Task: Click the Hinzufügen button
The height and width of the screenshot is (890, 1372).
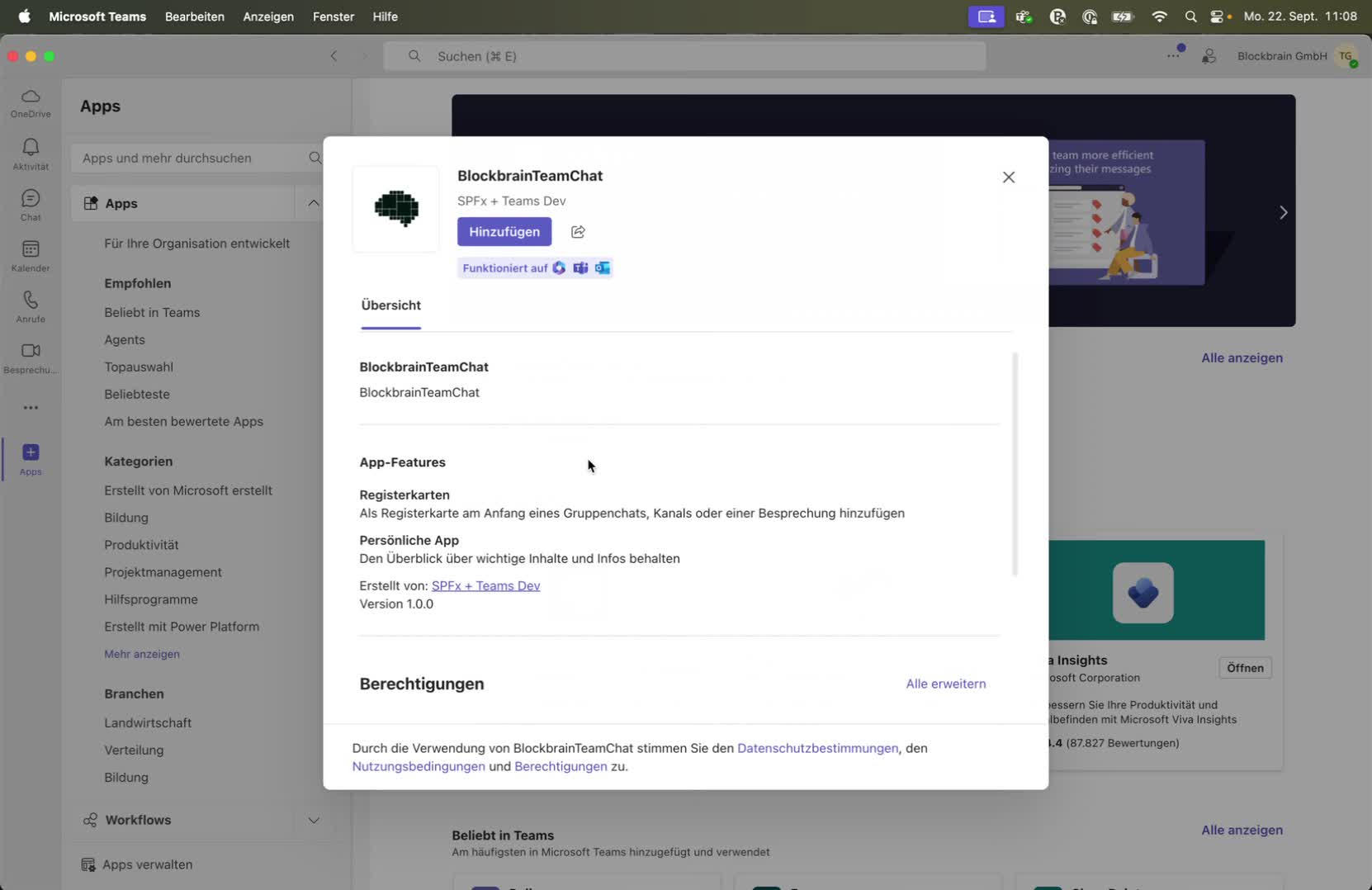Action: 504,232
